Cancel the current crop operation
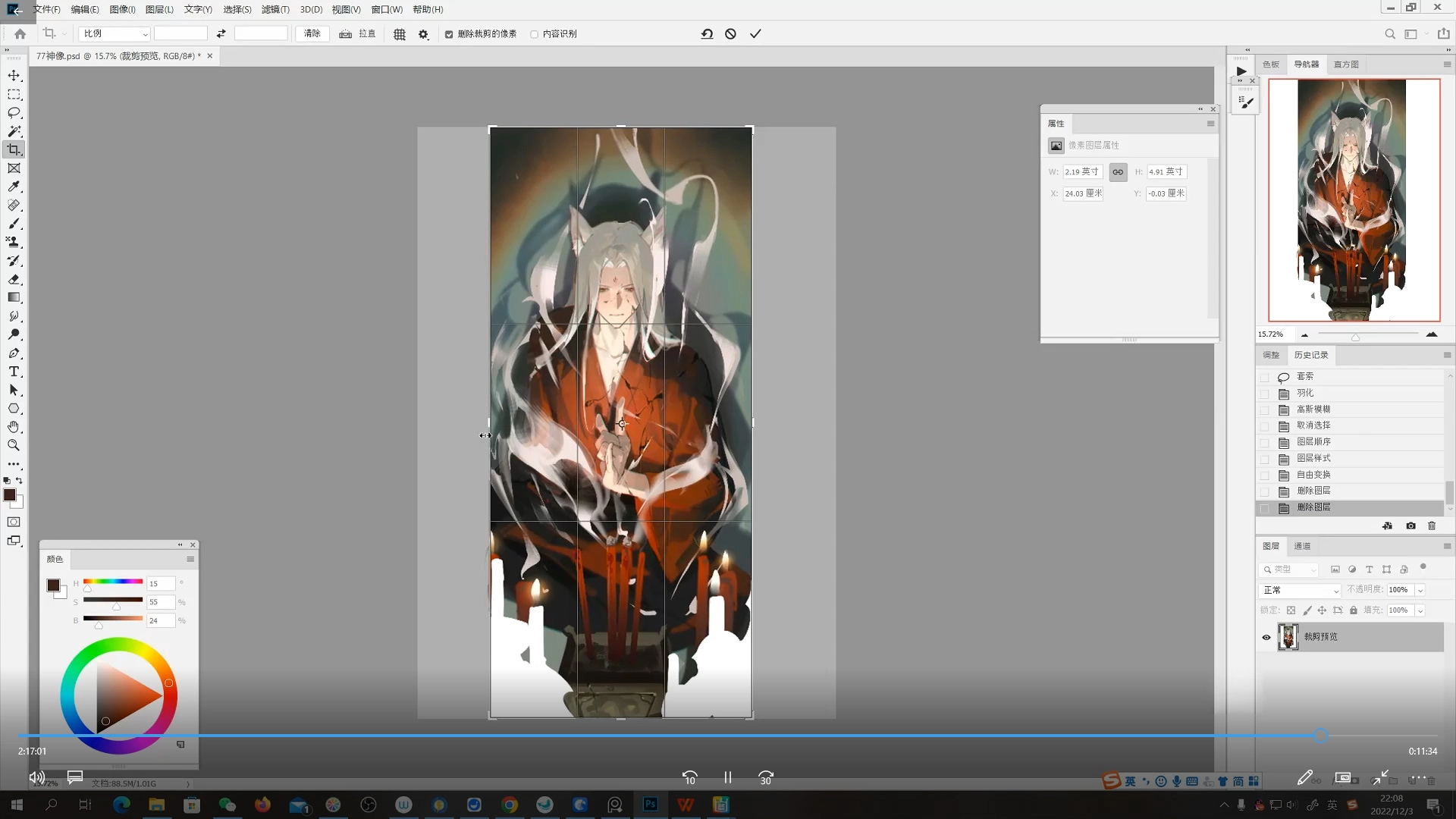 pos(730,34)
